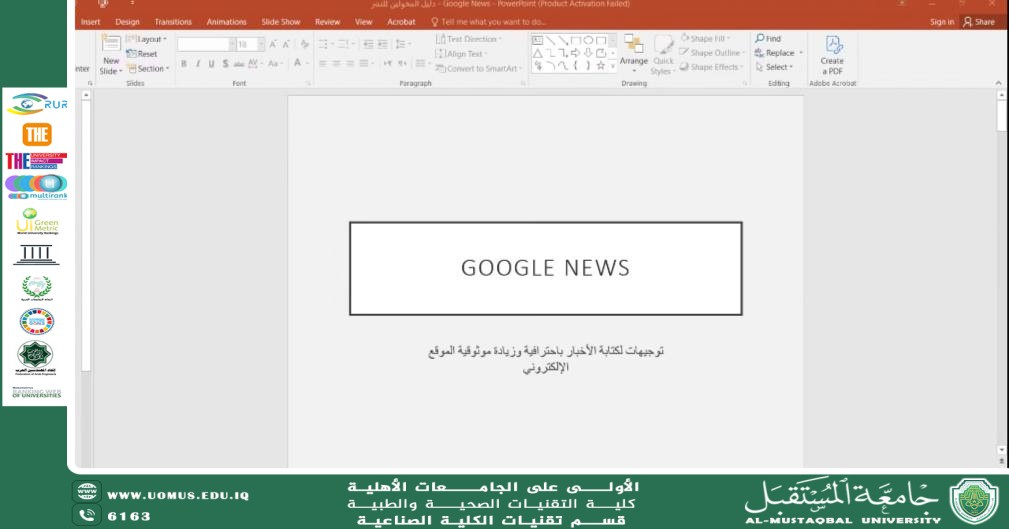
Task: Click Sign in link
Action: 942,22
